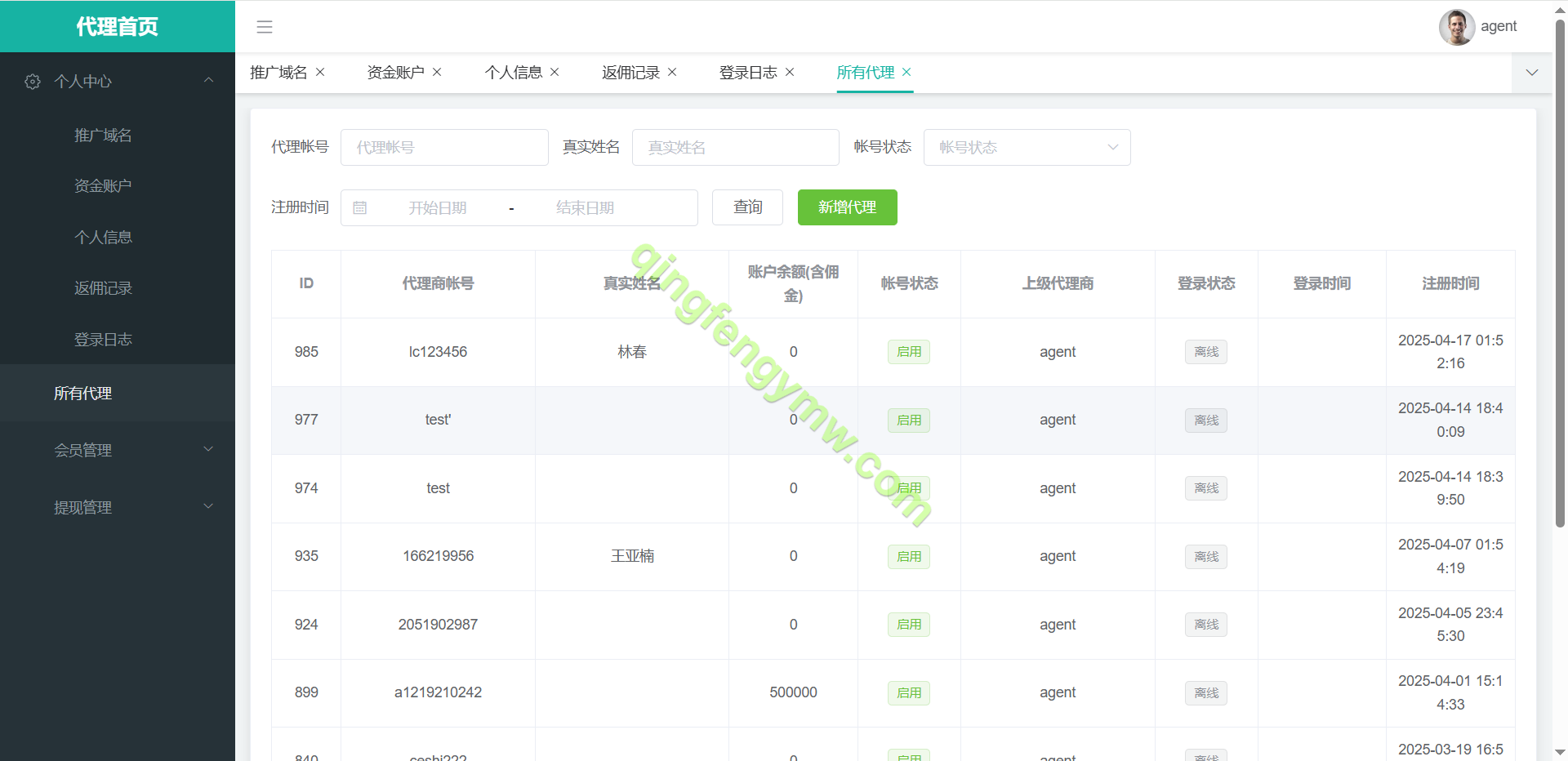This screenshot has width=1568, height=761.
Task: Click the 代理帐号 input field
Action: pos(444,147)
